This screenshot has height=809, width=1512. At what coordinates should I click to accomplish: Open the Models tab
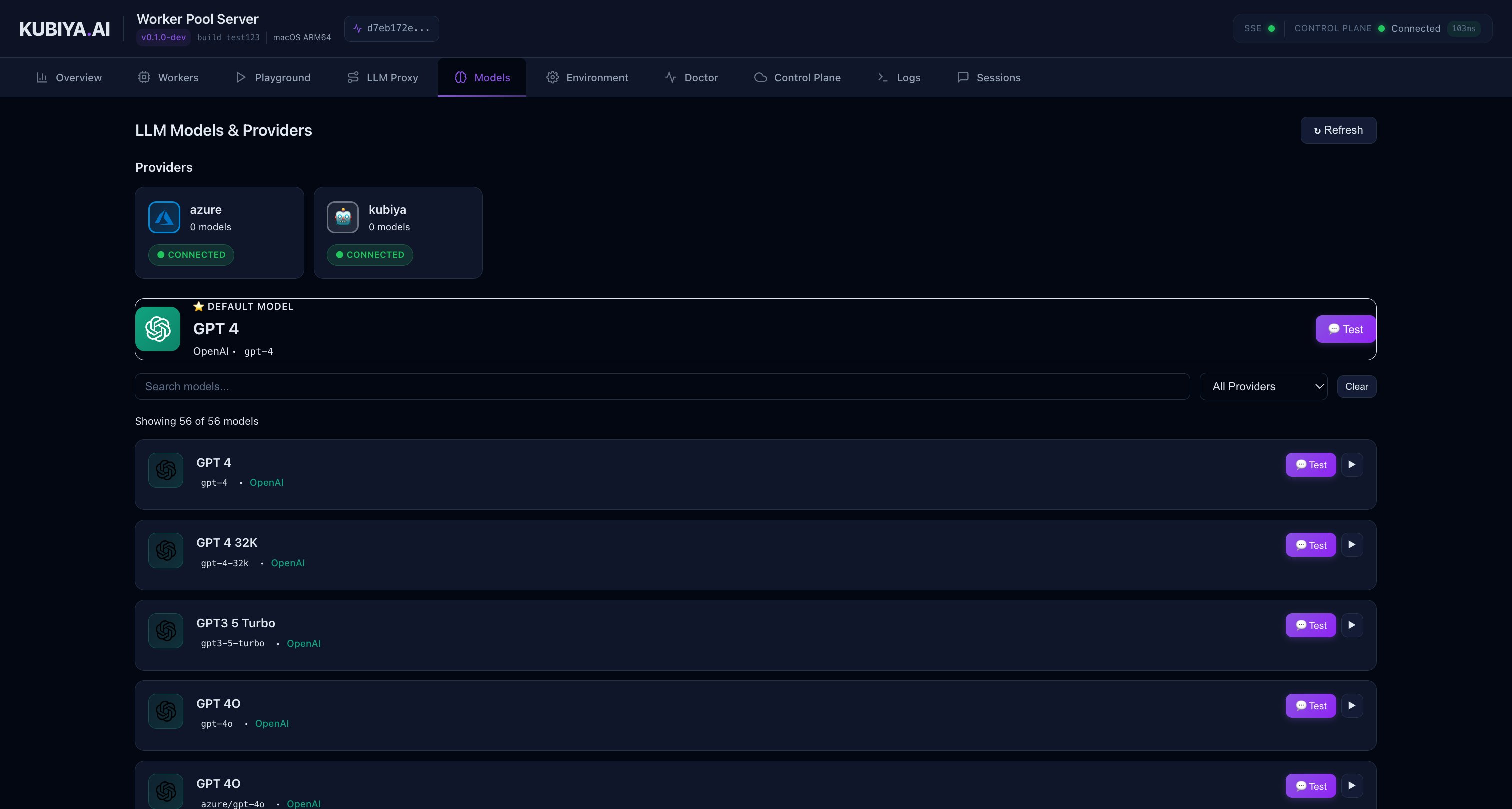482,77
